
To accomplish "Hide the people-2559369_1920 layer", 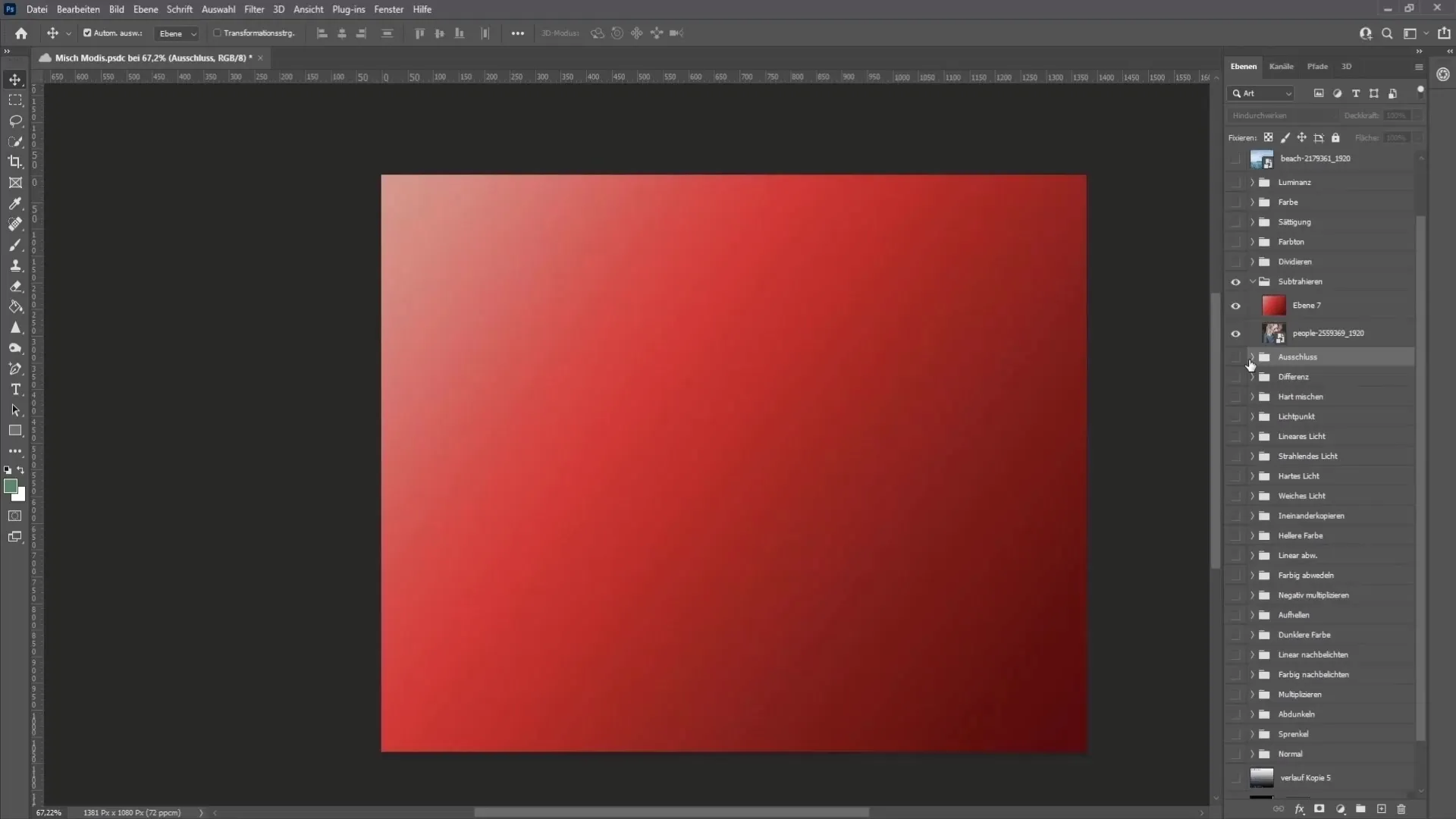I will pos(1235,334).
